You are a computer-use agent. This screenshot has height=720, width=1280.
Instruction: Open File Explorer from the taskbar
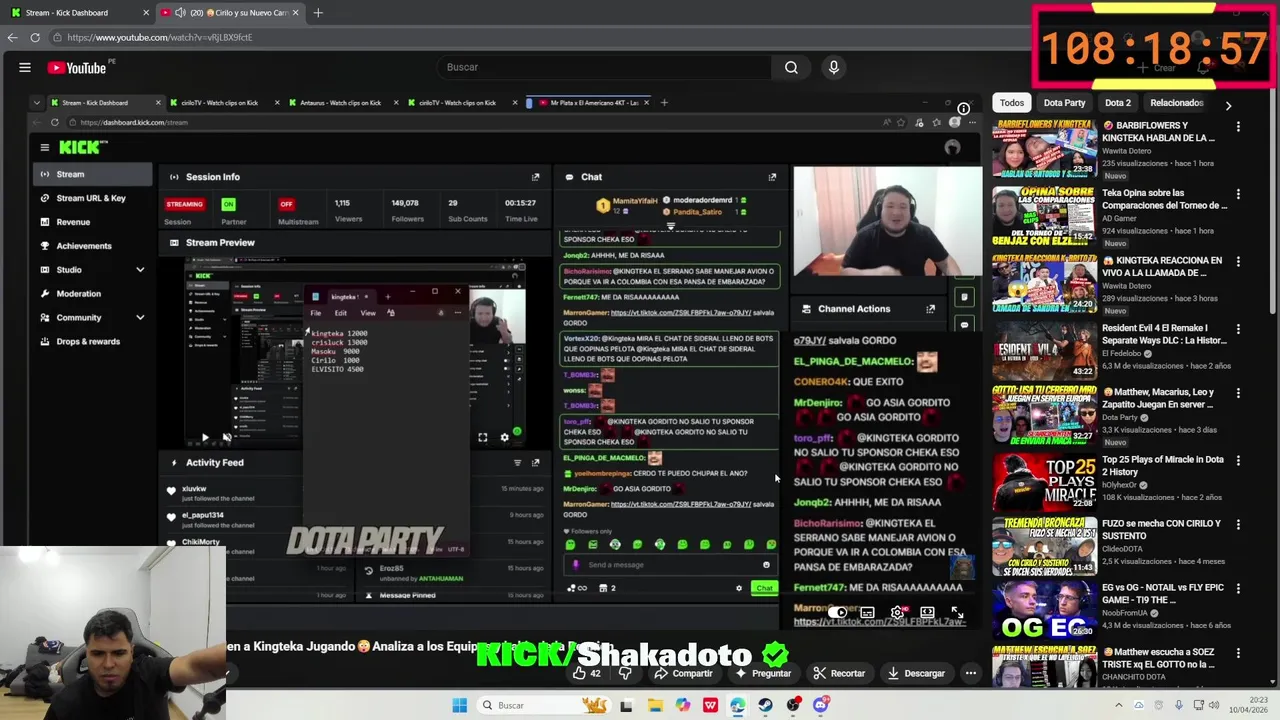tap(655, 705)
